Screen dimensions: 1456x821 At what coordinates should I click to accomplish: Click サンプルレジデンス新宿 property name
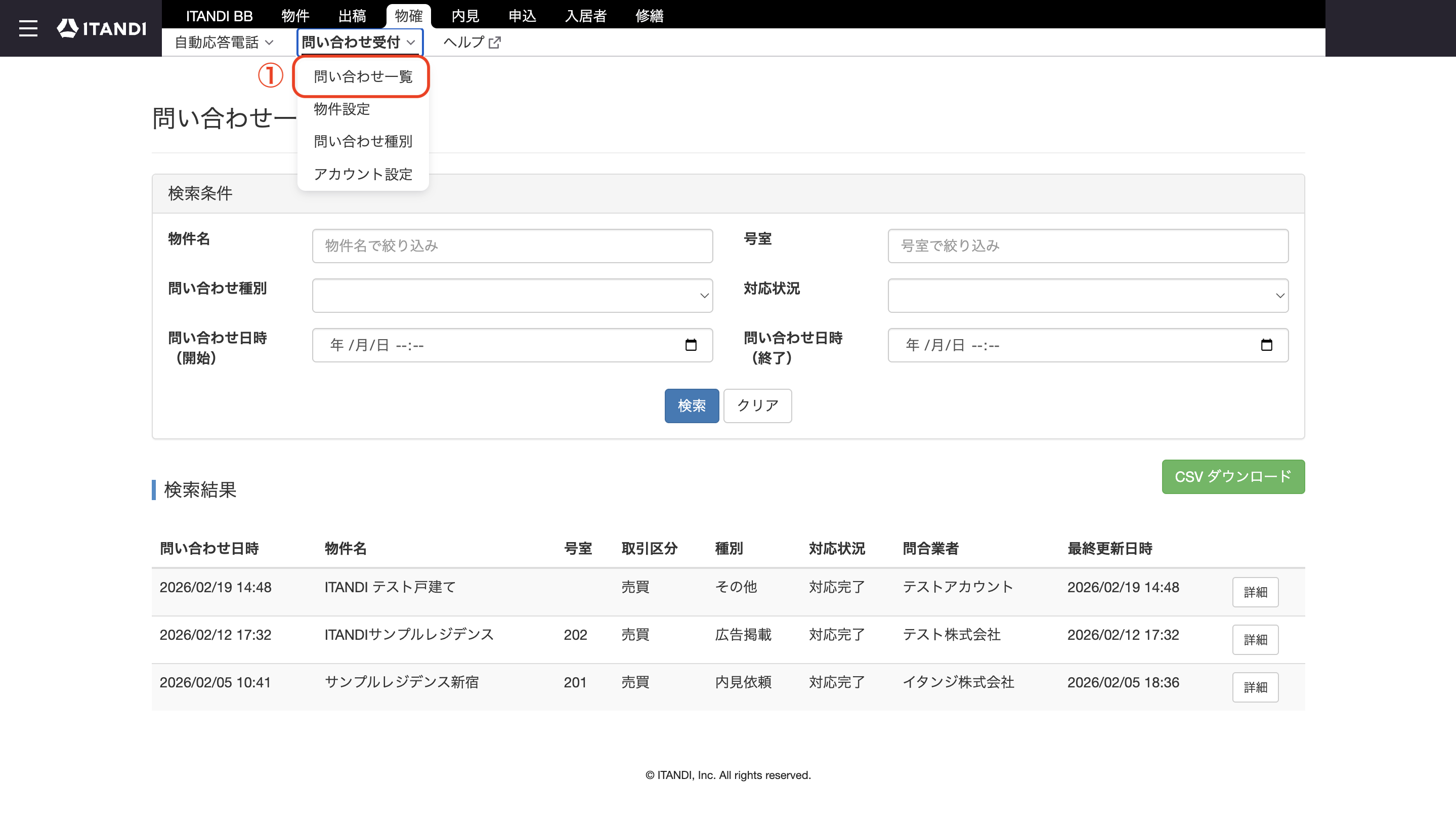401,682
